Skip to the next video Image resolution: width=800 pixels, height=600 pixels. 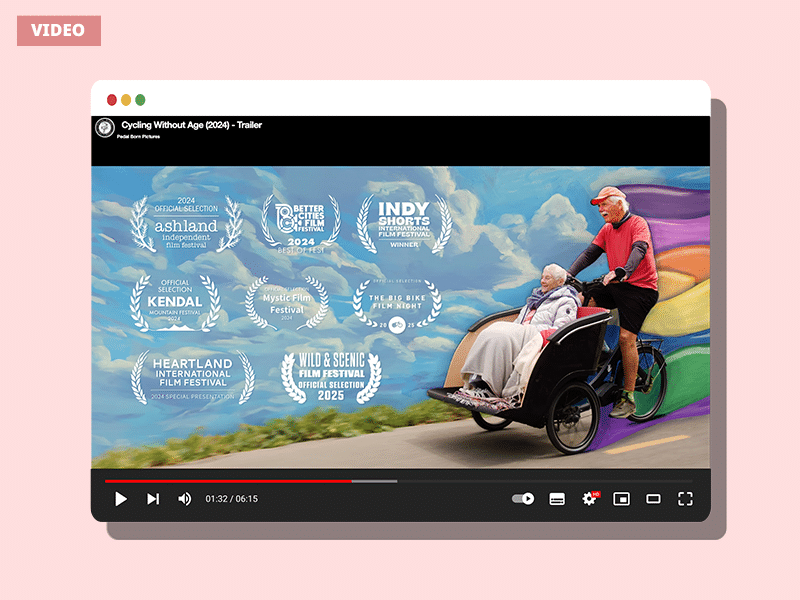click(x=153, y=498)
